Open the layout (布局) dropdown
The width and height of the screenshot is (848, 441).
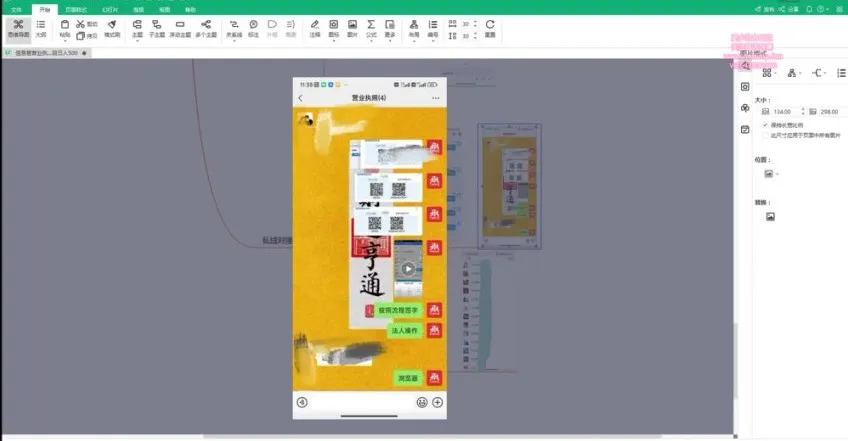413,27
